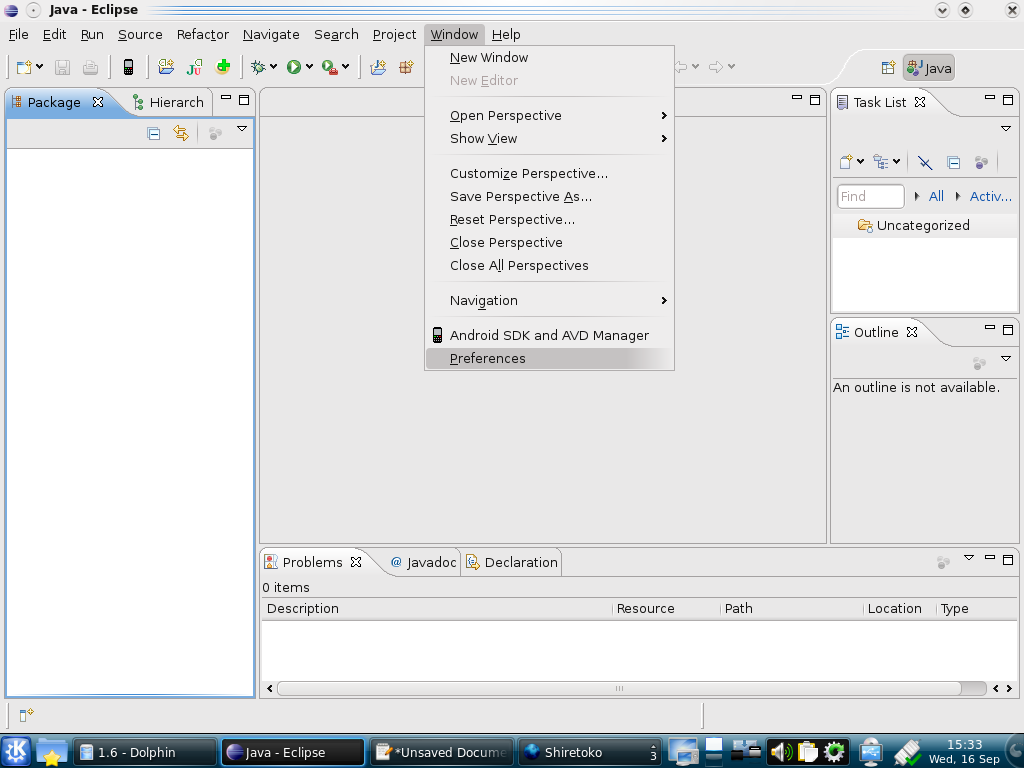Open the New wizard dropdown arrow

tap(40, 67)
